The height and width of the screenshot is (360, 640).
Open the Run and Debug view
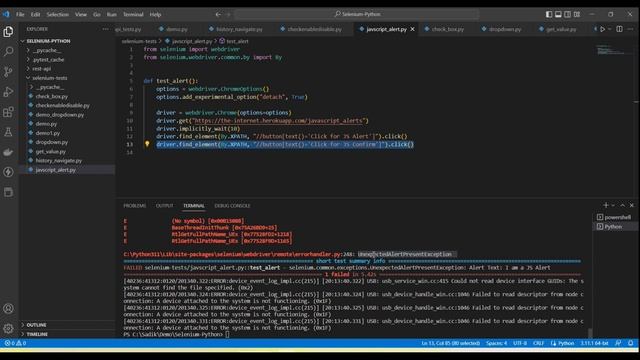point(8,92)
